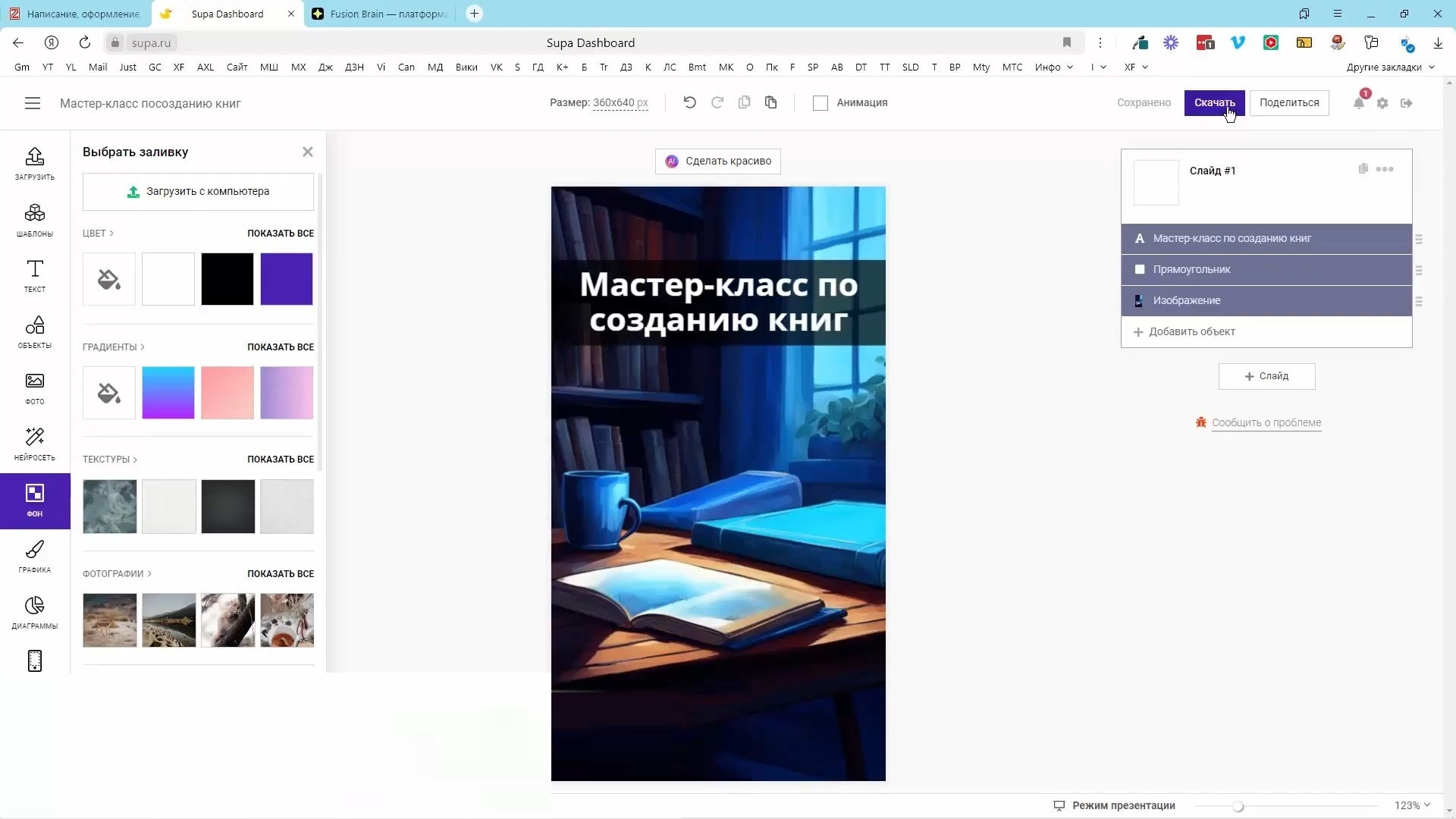The height and width of the screenshot is (819, 1456).
Task: Switch to Fusion Brain browser tab
Action: tap(379, 14)
